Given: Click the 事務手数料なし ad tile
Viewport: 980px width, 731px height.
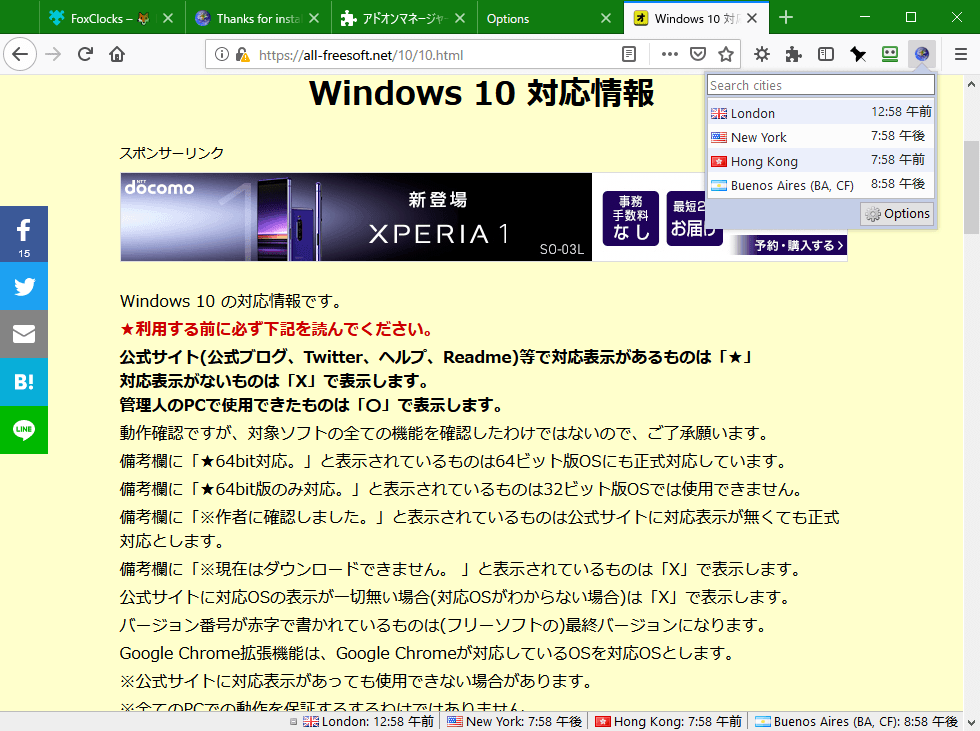Looking at the screenshot, I should [631, 218].
